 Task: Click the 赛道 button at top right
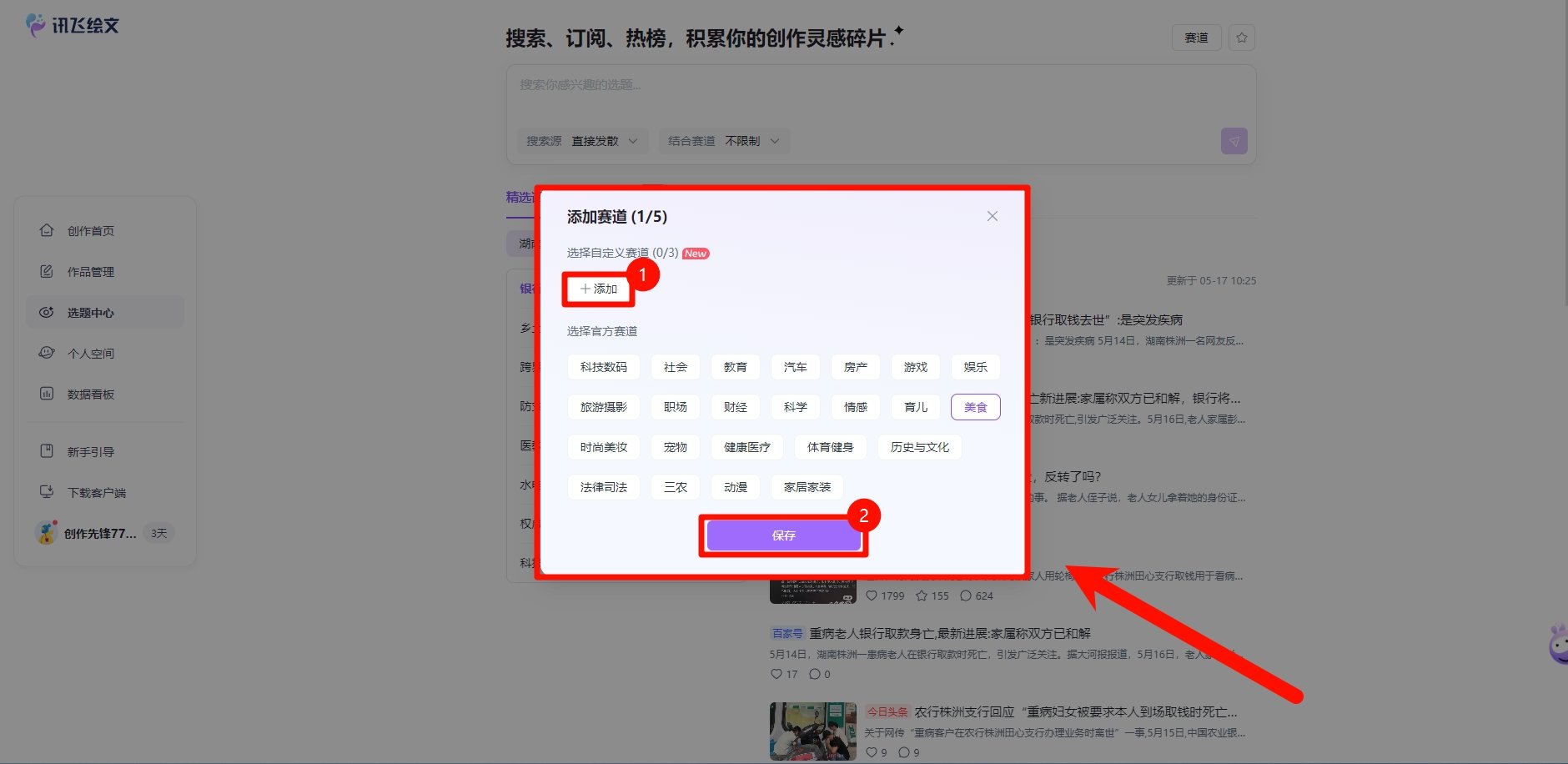click(x=1197, y=38)
